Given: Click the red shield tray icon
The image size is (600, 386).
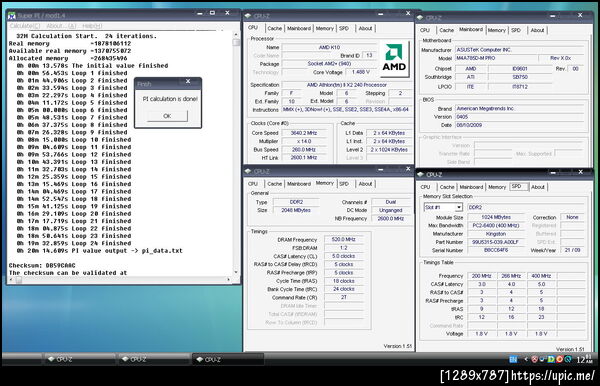Looking at the screenshot, I should (534, 359).
